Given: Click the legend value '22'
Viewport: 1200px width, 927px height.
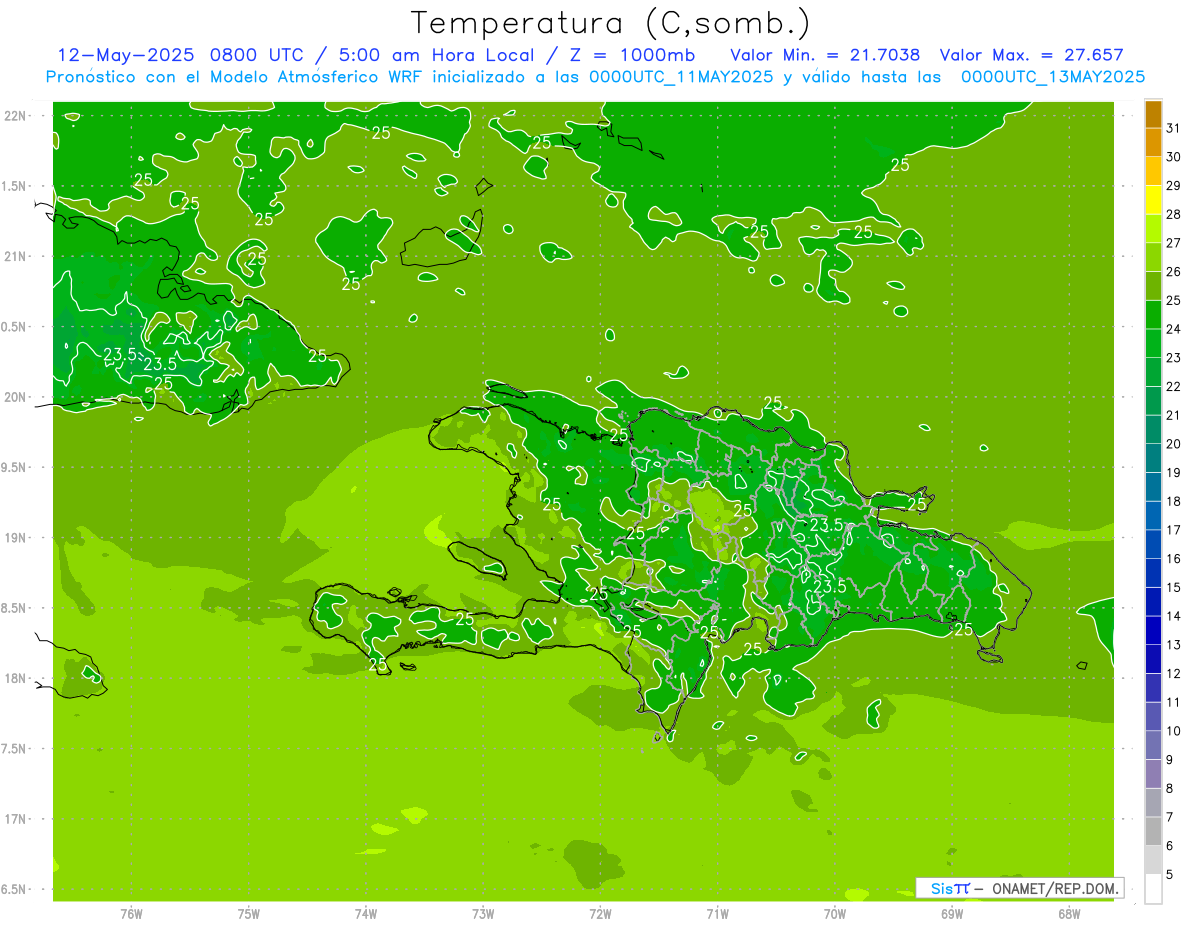Looking at the screenshot, I should point(1173,386).
